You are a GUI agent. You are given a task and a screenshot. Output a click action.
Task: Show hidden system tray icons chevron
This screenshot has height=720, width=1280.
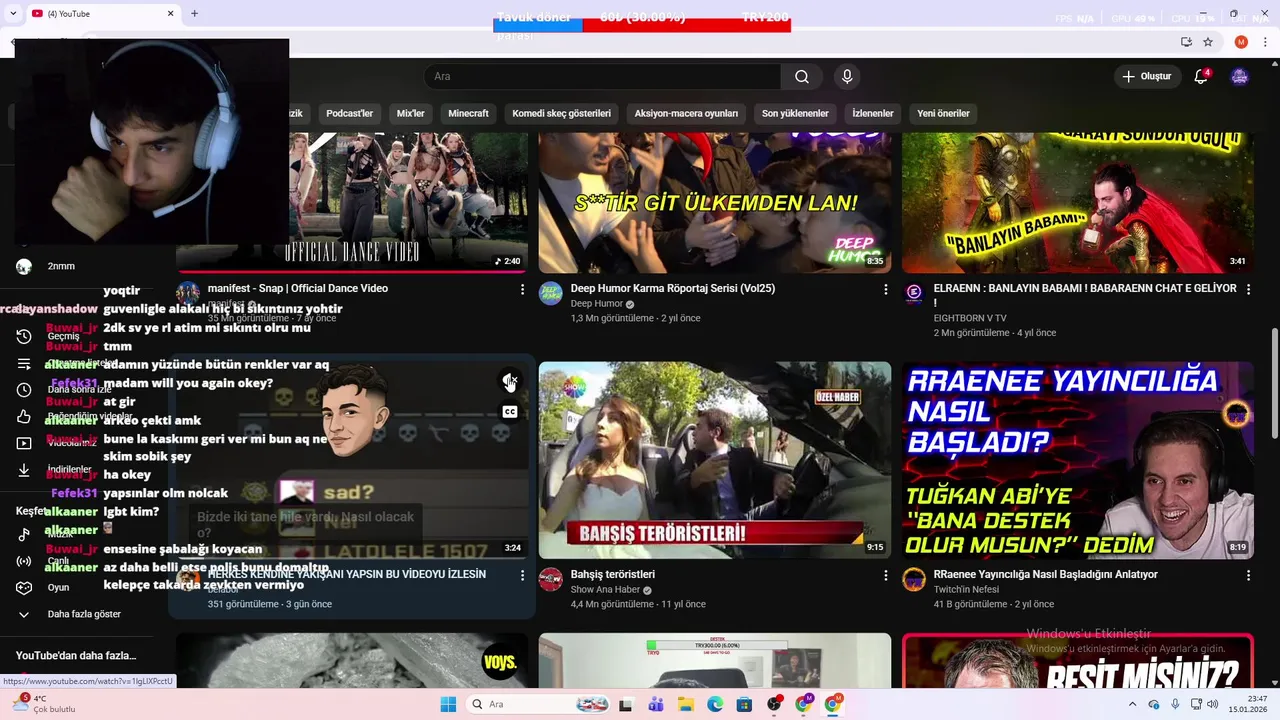click(1132, 704)
